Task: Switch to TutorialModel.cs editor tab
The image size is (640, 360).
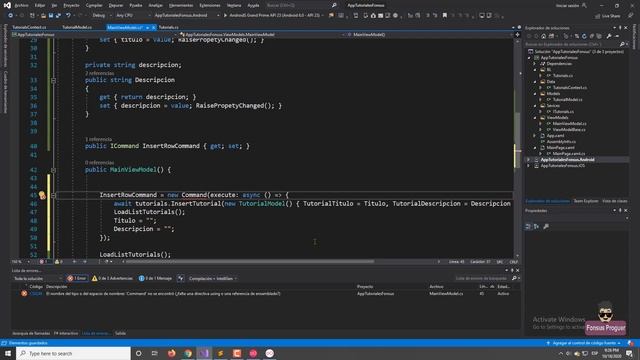Action: [x=77, y=27]
